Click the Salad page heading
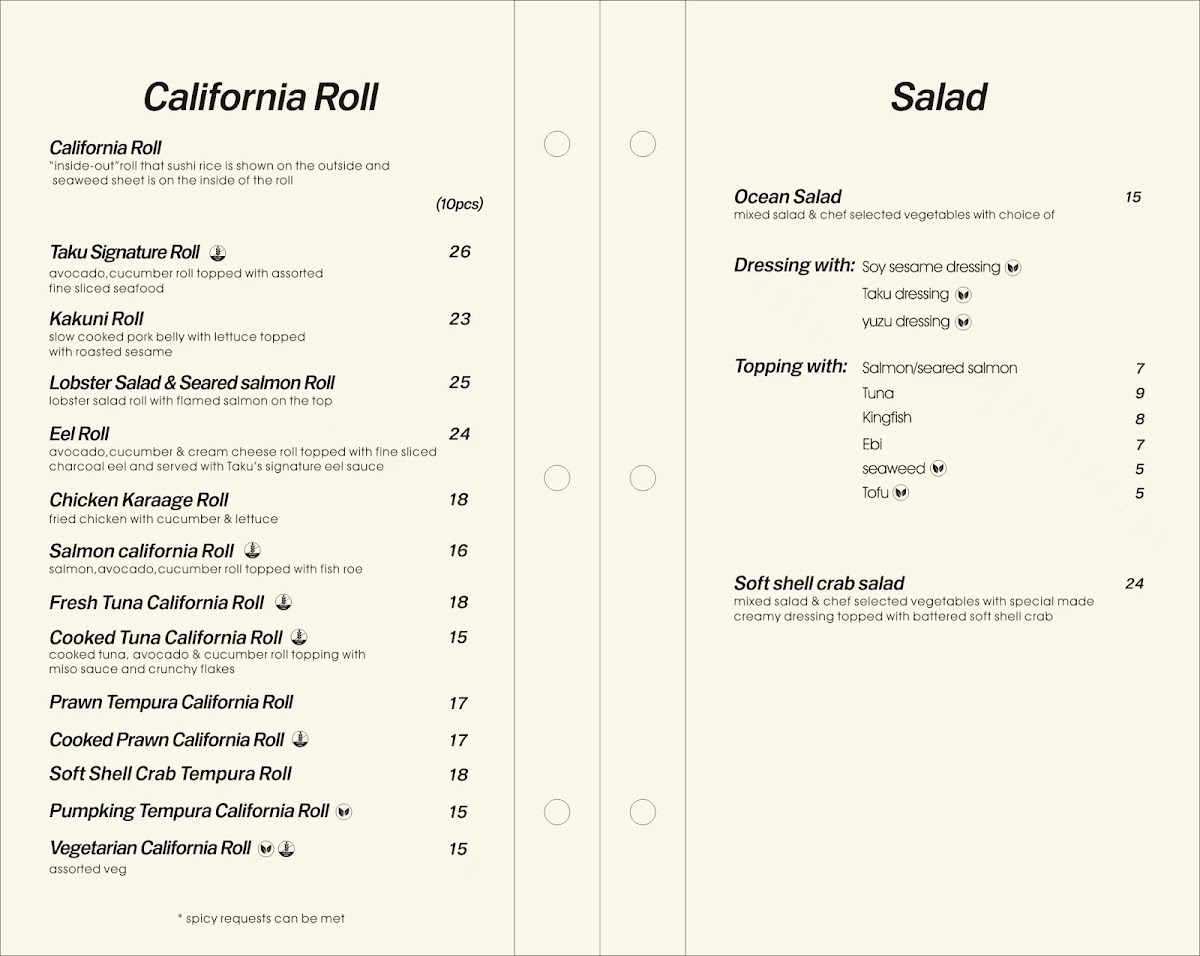Screen dimensions: 1200x956 [939, 97]
